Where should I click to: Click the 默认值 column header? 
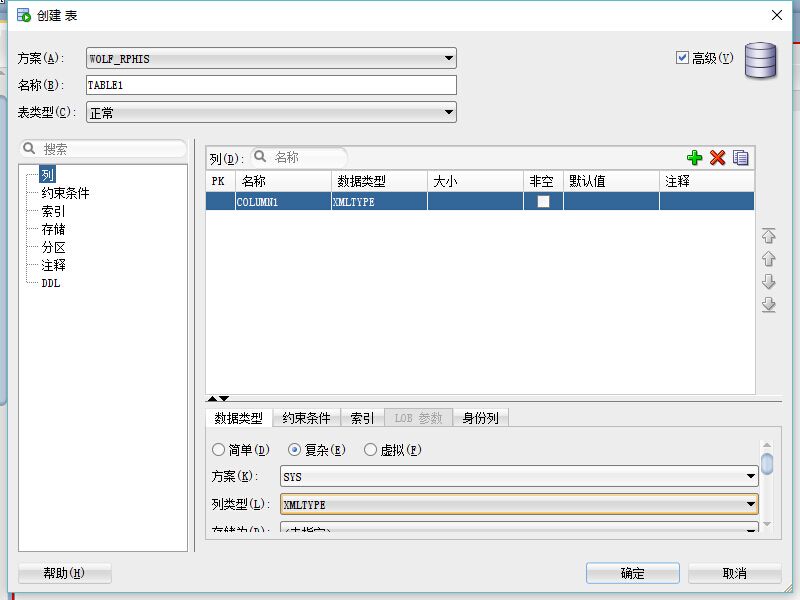pos(611,181)
